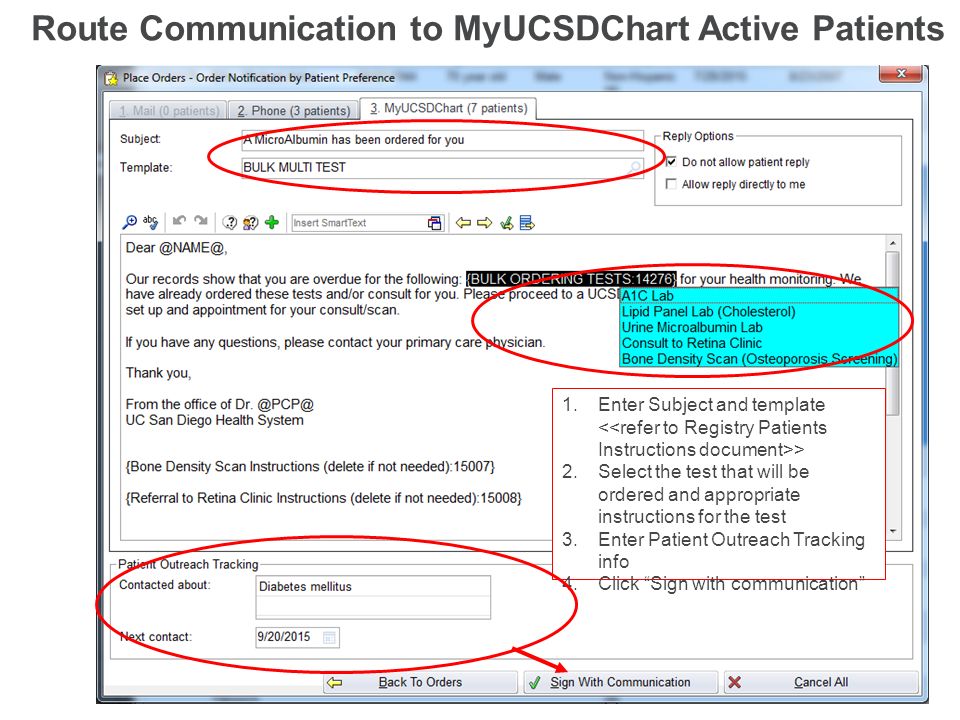Click the From the office of Dr. @PCP@ line

(x=220, y=405)
